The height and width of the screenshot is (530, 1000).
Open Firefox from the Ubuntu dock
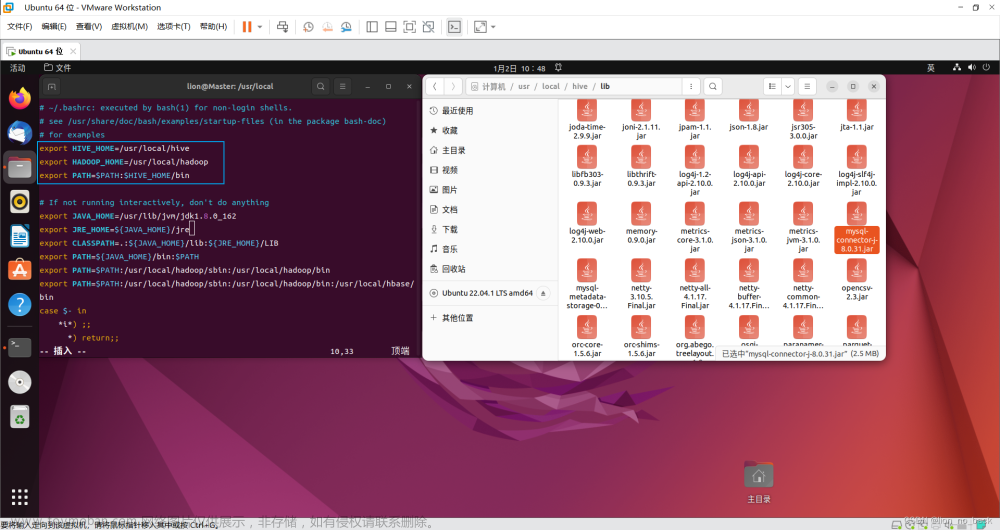[20, 99]
